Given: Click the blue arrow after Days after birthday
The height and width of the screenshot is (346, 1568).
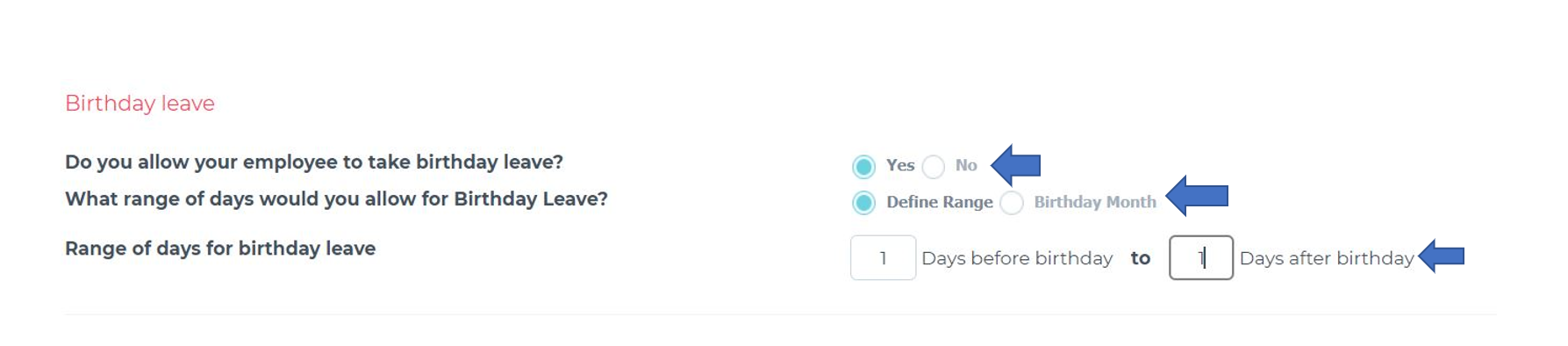Looking at the screenshot, I should [1442, 256].
